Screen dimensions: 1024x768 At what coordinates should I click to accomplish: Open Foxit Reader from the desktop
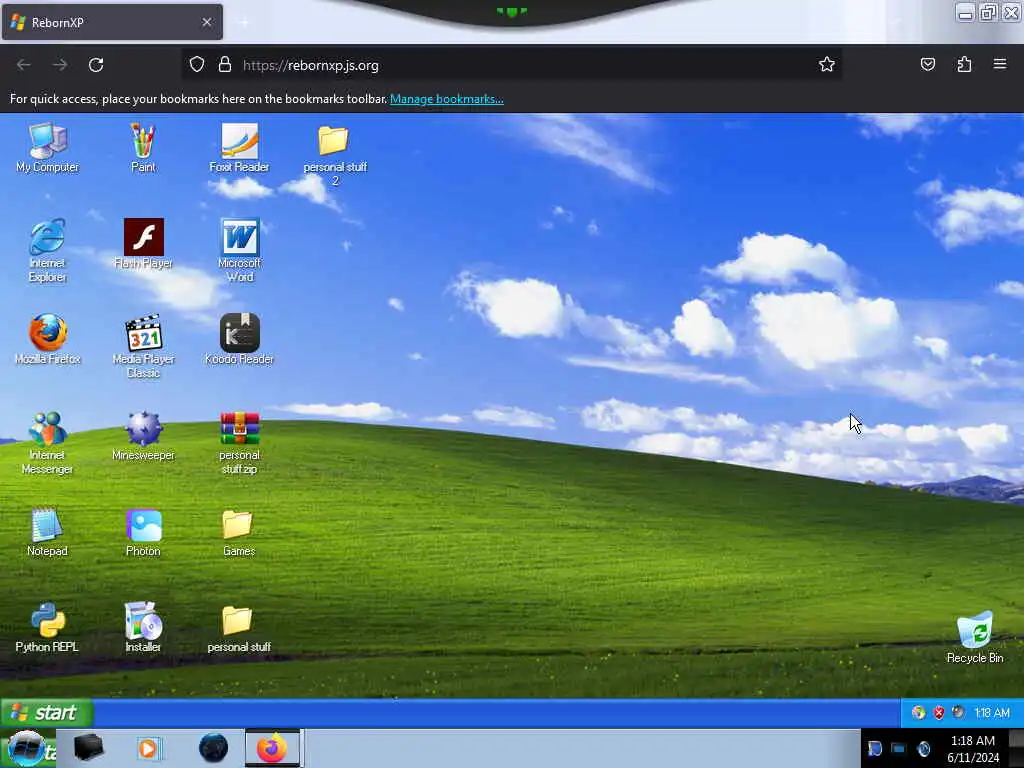tap(239, 148)
